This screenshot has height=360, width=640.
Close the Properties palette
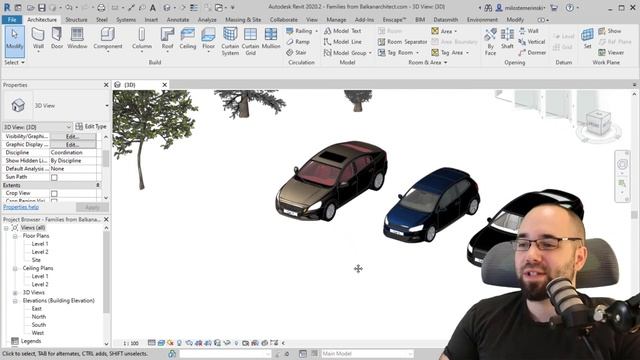point(106,85)
